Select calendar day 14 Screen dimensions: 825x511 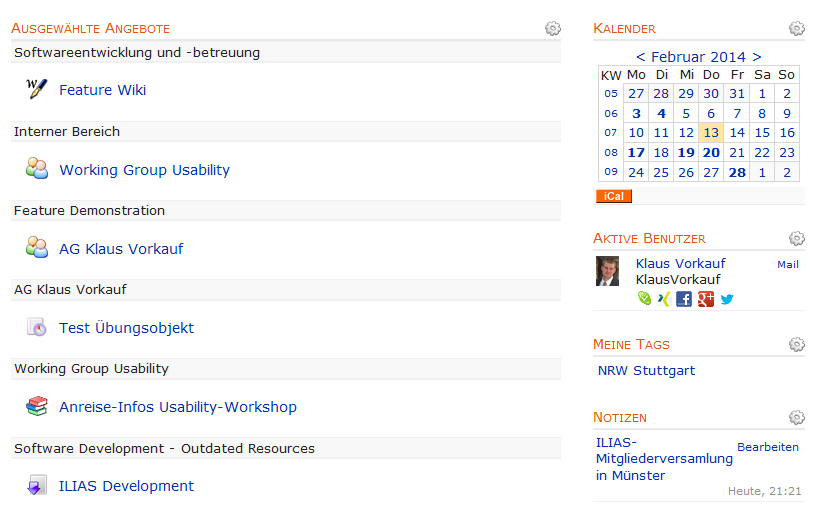[x=737, y=133]
